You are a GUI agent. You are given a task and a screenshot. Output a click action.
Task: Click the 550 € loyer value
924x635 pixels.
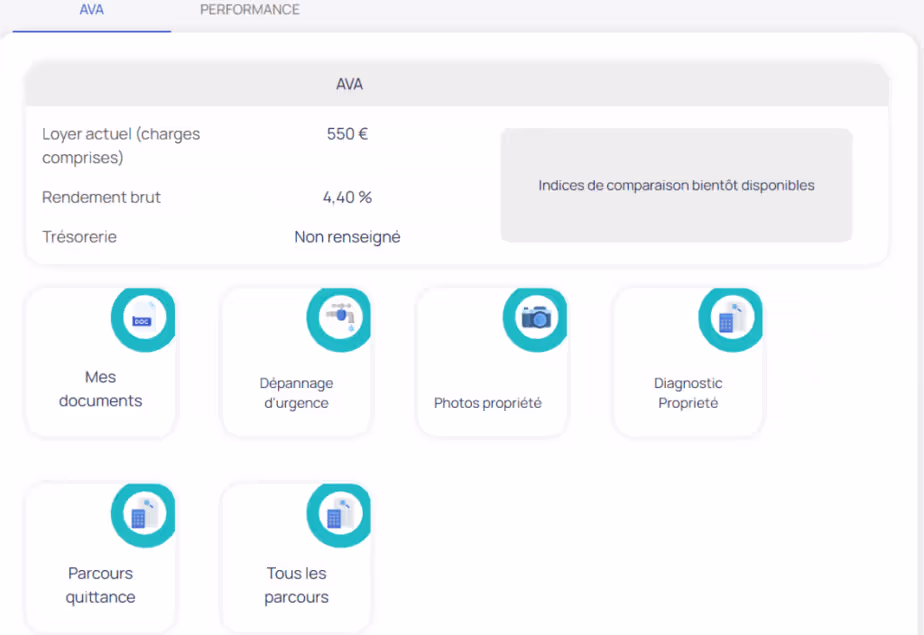coord(347,133)
